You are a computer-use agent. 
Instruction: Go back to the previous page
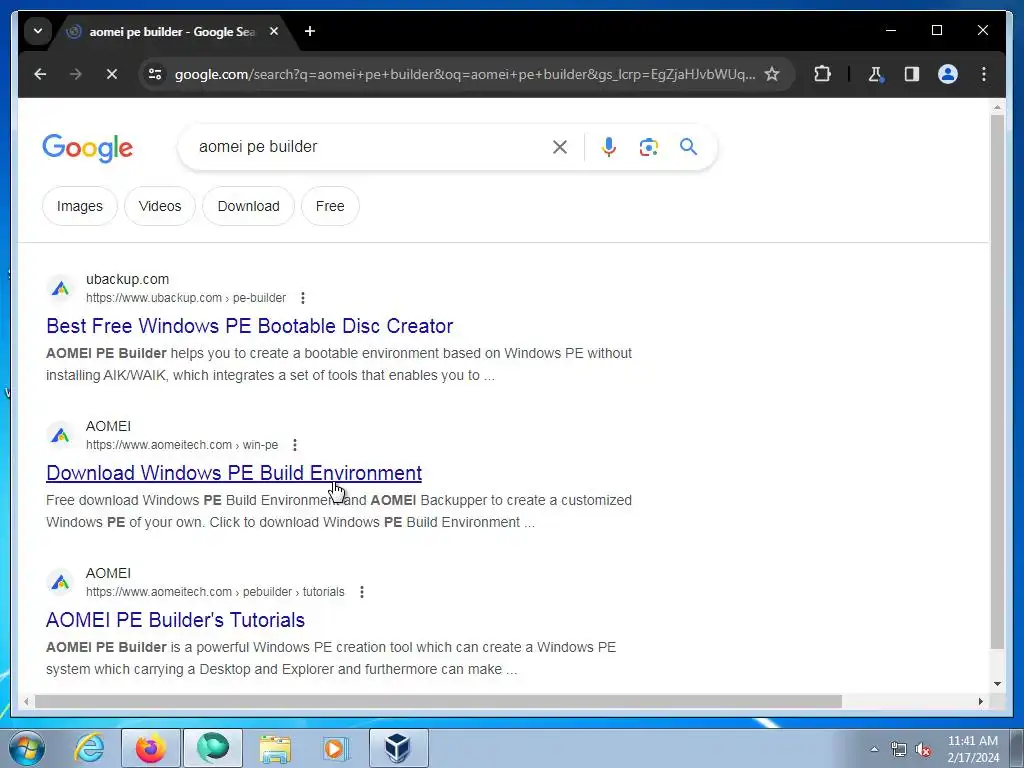coord(40,74)
